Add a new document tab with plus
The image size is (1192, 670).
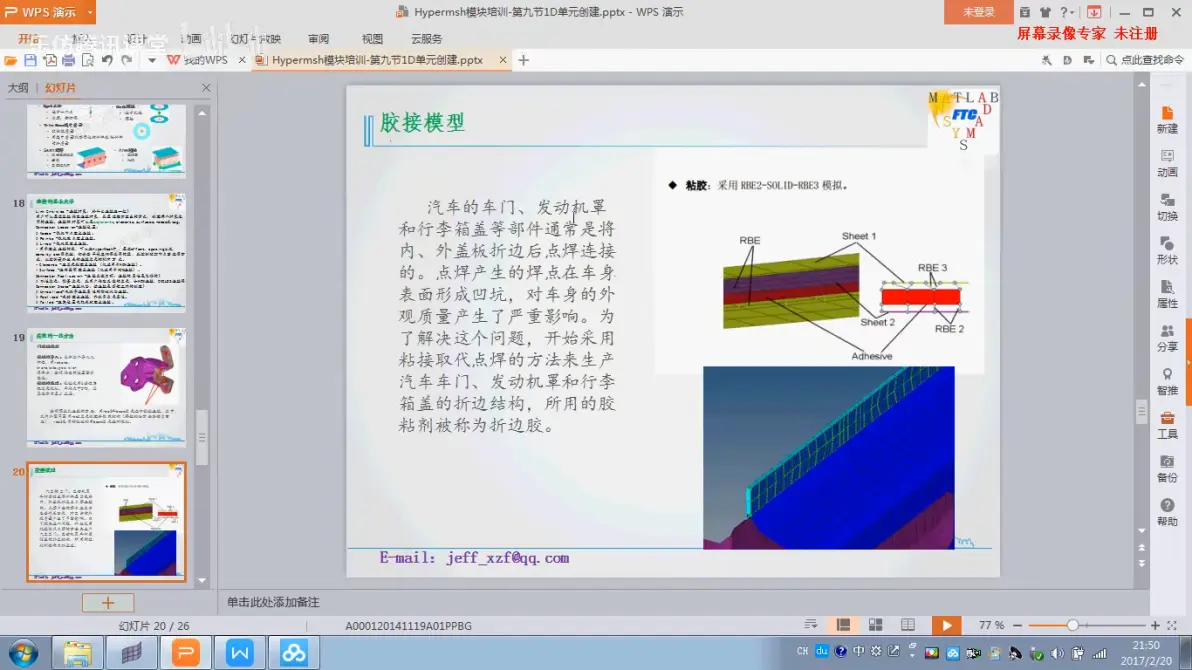pyautogui.click(x=524, y=60)
